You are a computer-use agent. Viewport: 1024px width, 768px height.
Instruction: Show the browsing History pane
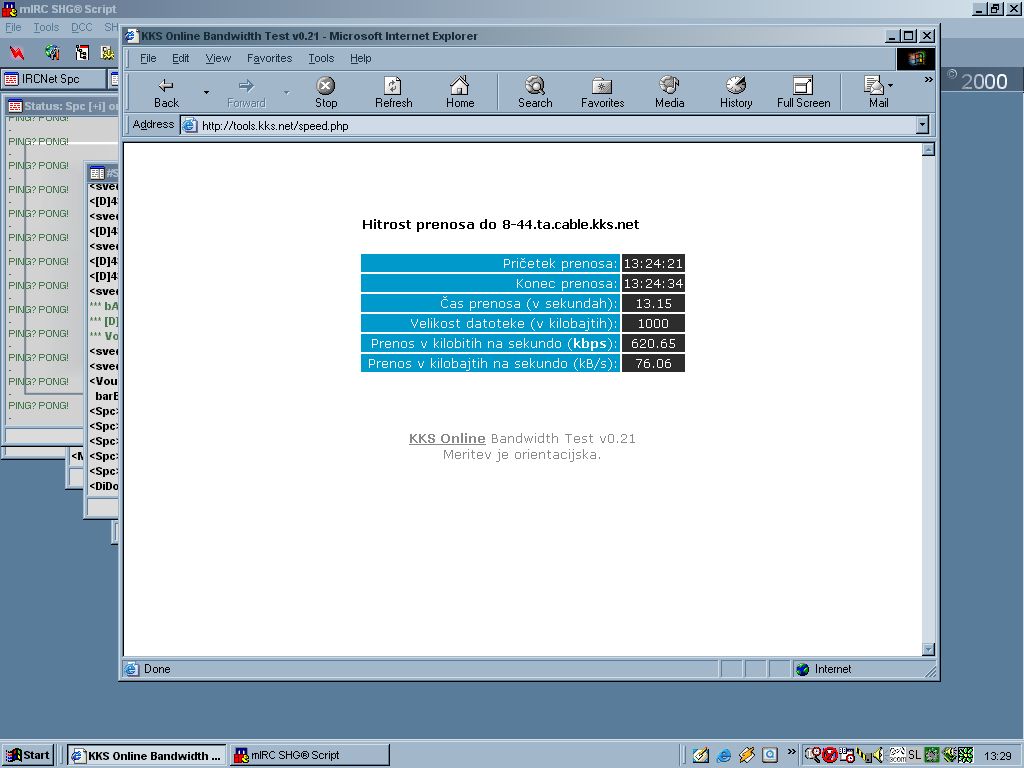[736, 92]
